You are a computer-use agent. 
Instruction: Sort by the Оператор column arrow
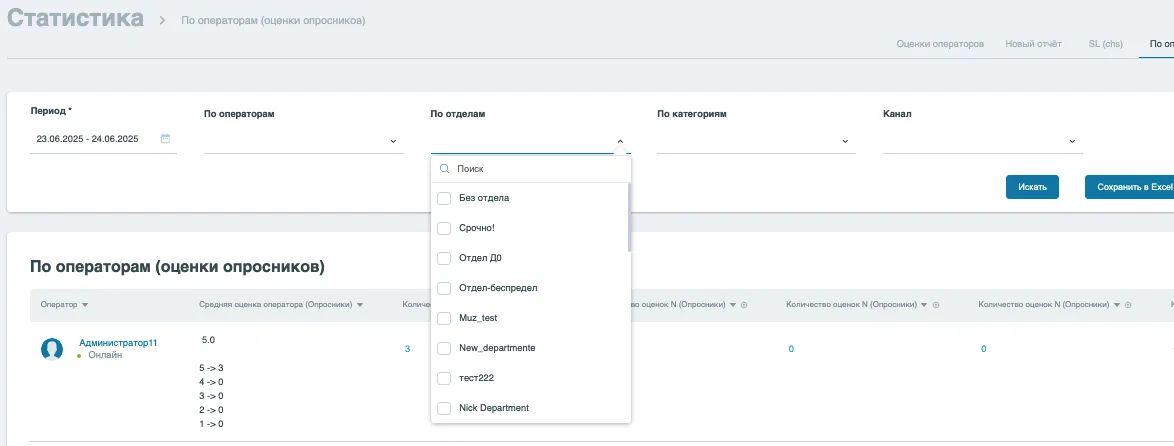[x=85, y=305]
